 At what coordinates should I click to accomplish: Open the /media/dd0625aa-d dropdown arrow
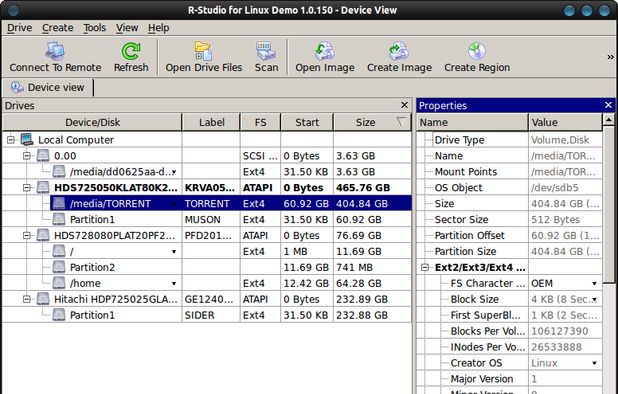point(174,172)
